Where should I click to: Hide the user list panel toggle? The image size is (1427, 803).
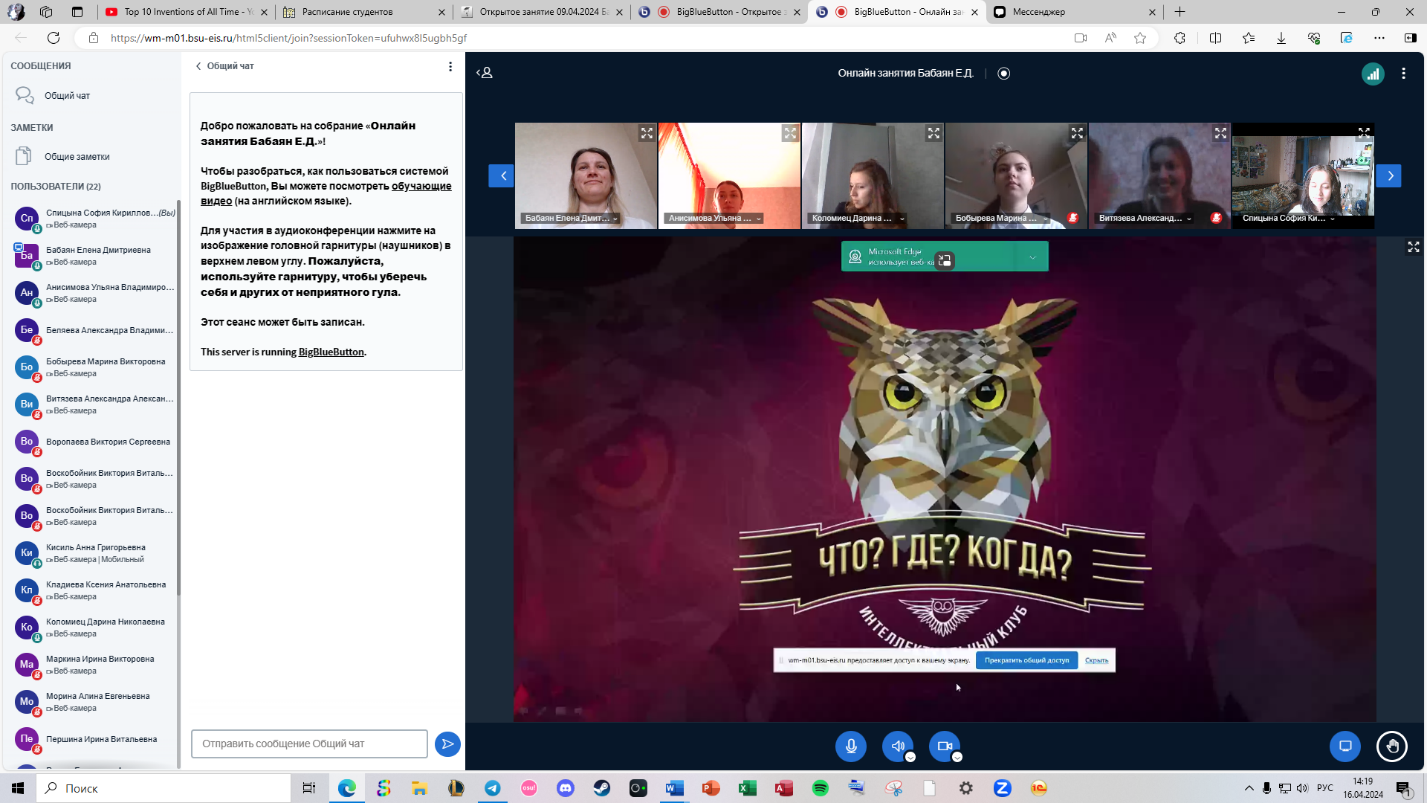[484, 73]
